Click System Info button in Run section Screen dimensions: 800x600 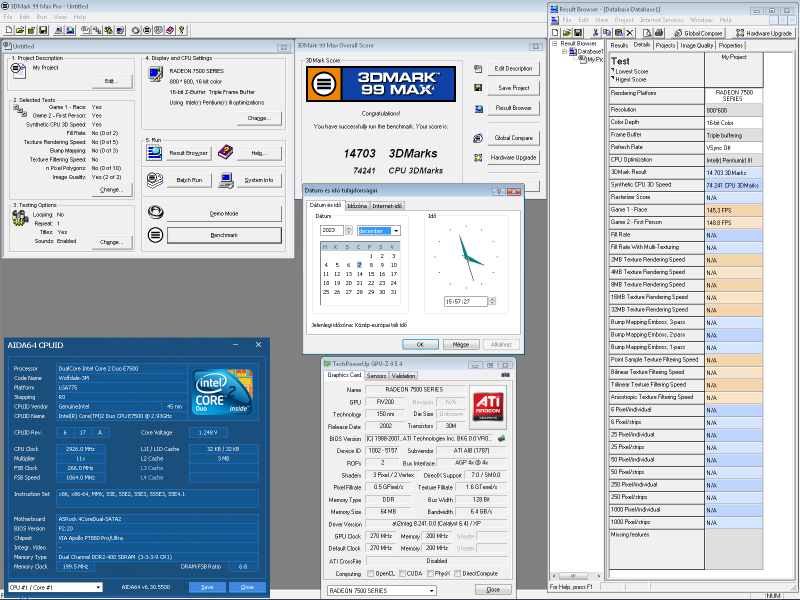tap(259, 180)
